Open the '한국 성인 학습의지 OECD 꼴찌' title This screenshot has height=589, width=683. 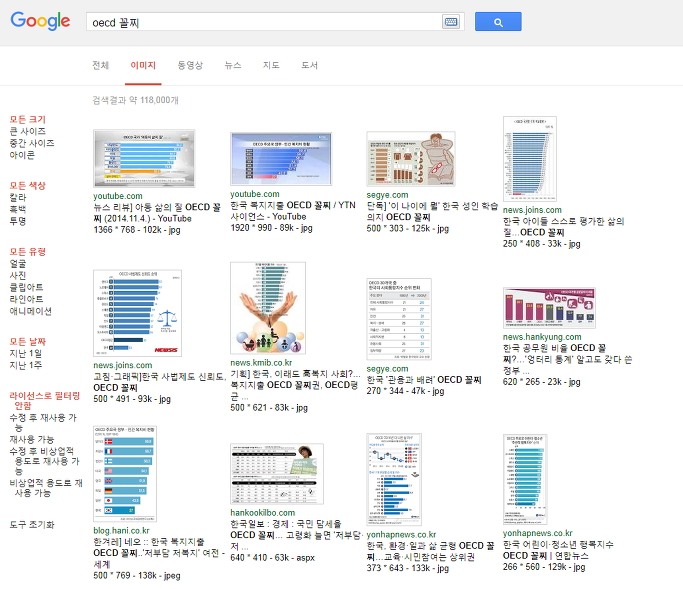pyautogui.click(x=432, y=211)
